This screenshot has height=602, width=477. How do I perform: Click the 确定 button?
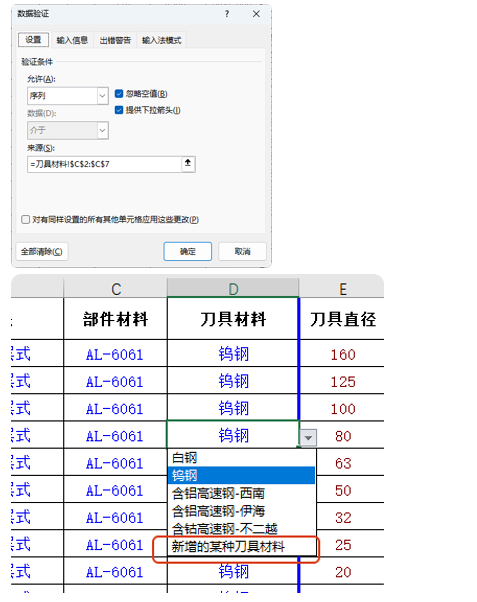[x=188, y=251]
